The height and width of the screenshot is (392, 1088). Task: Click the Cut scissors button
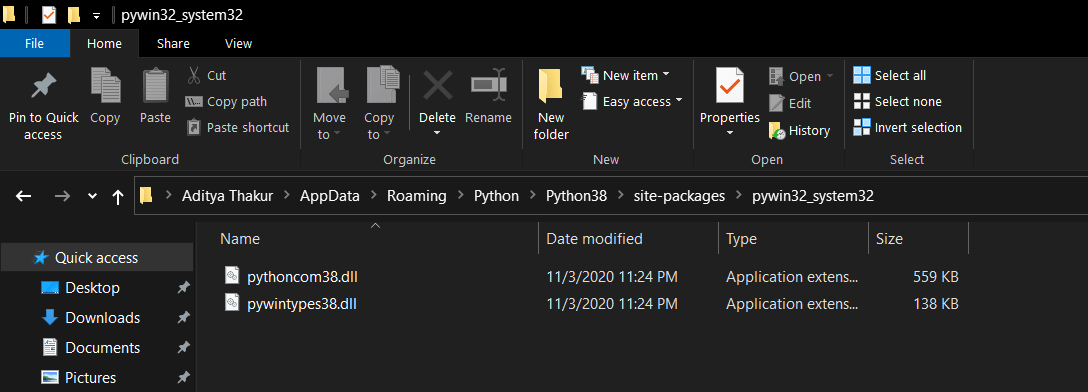coord(207,75)
